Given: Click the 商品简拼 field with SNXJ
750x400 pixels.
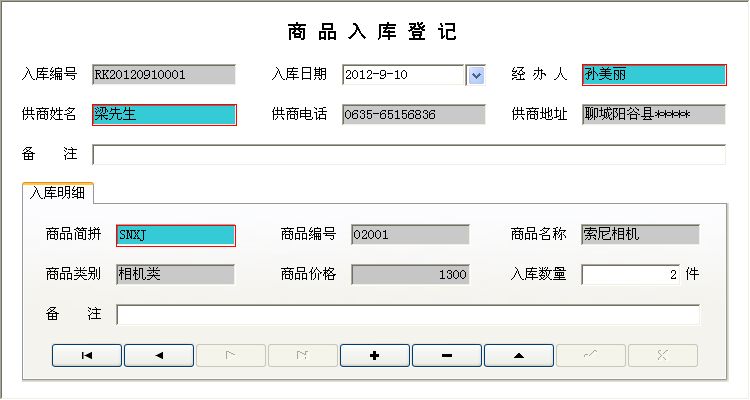Looking at the screenshot, I should tap(176, 235).
